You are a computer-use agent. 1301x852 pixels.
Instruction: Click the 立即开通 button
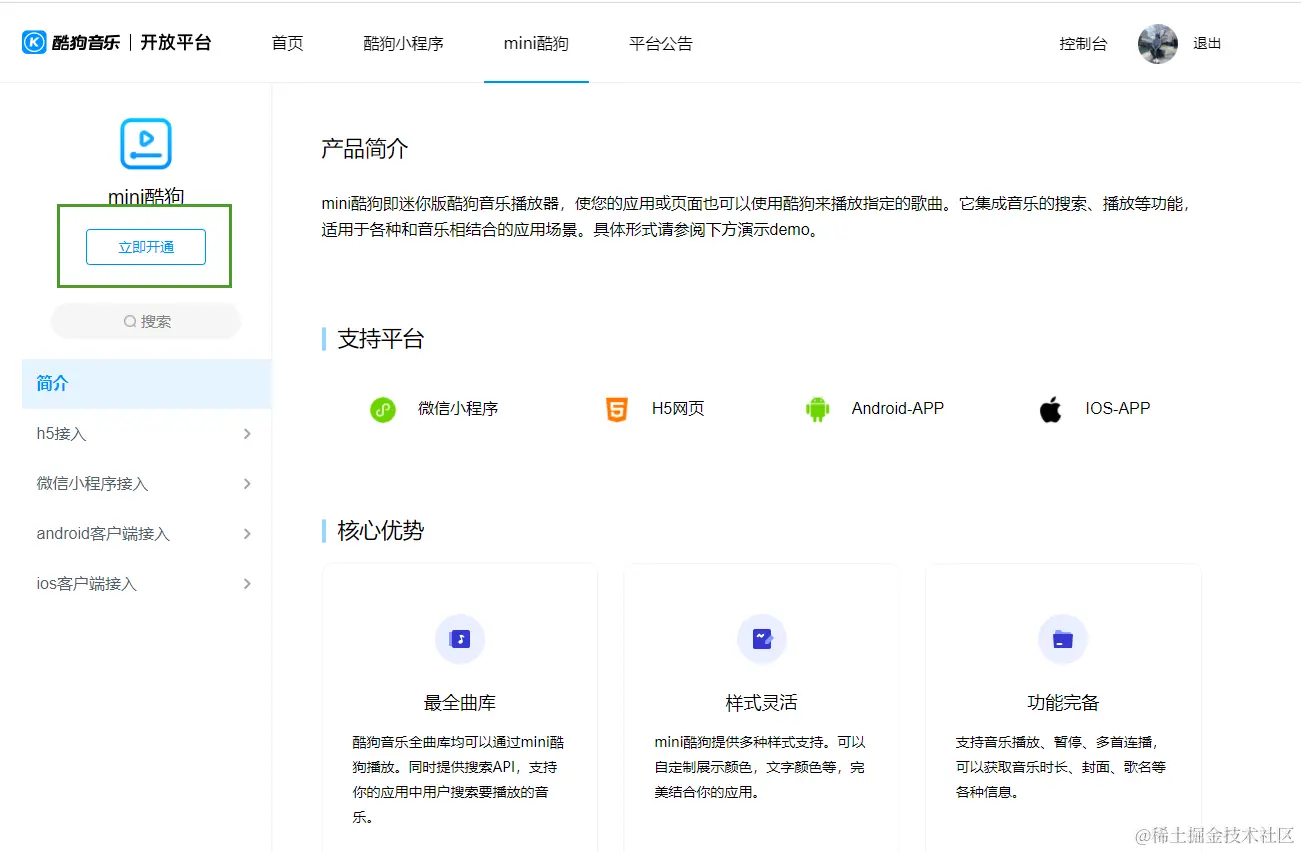click(145, 246)
